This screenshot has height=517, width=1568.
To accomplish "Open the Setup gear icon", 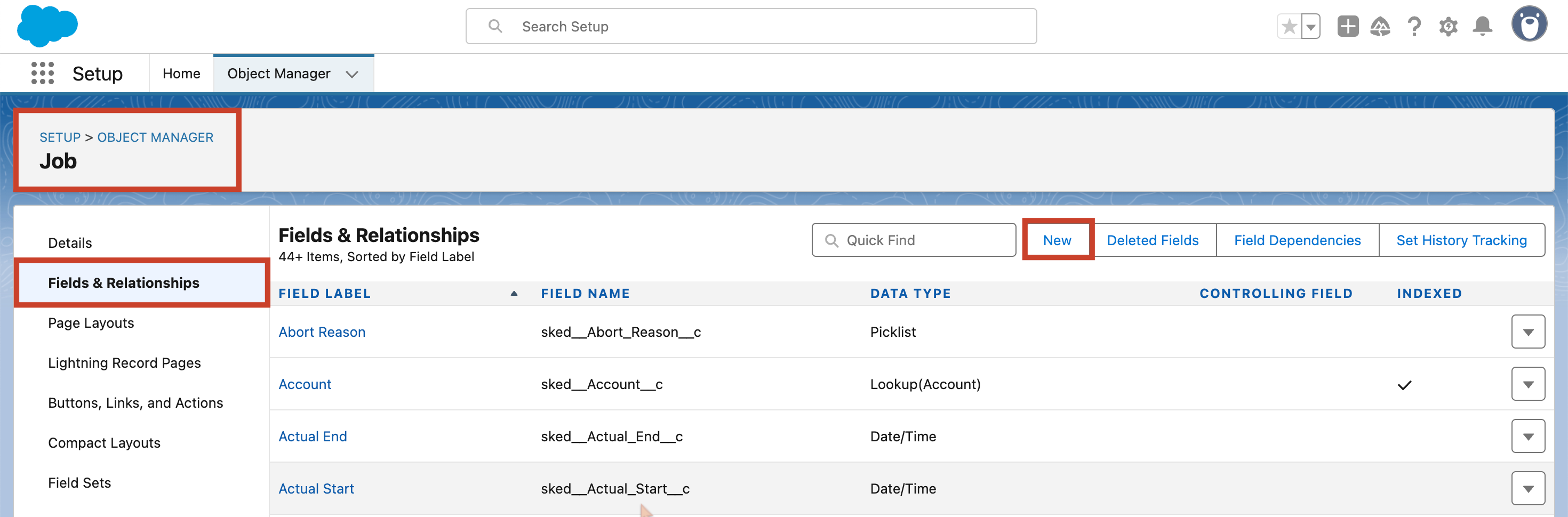I will pos(1449,26).
